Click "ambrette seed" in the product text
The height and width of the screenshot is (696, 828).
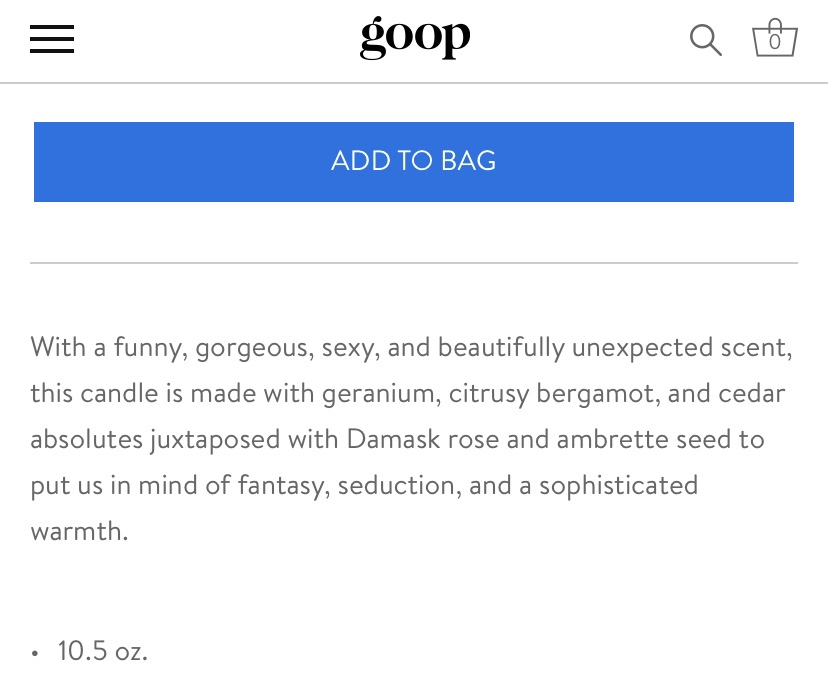pyautogui.click(x=633, y=439)
